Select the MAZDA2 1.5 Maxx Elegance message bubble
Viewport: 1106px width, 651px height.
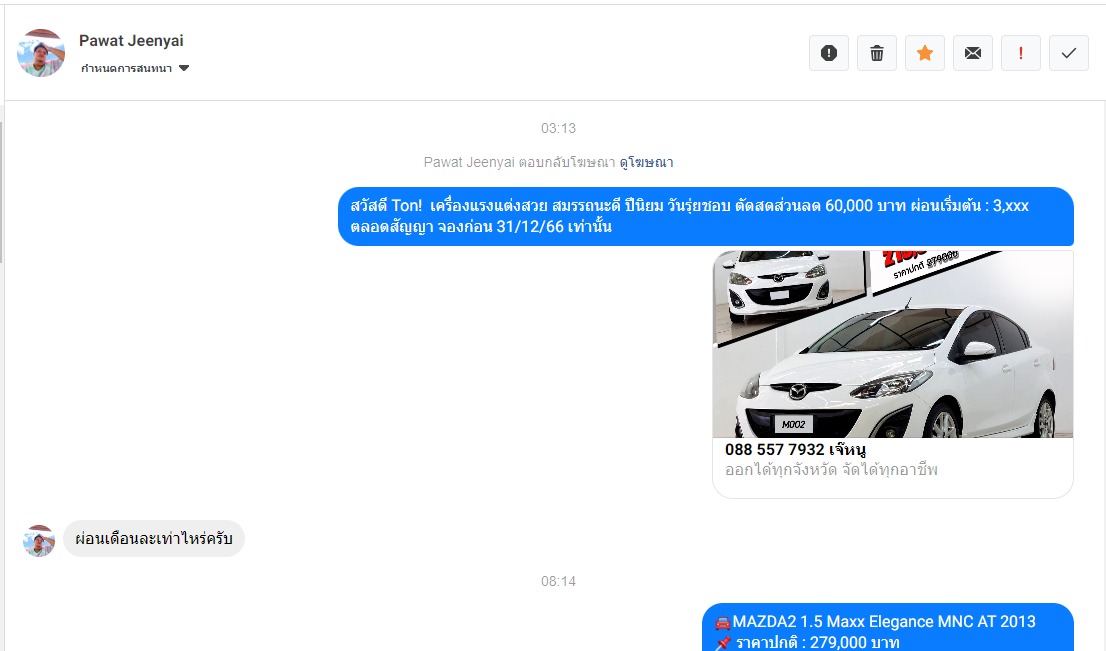pos(887,628)
